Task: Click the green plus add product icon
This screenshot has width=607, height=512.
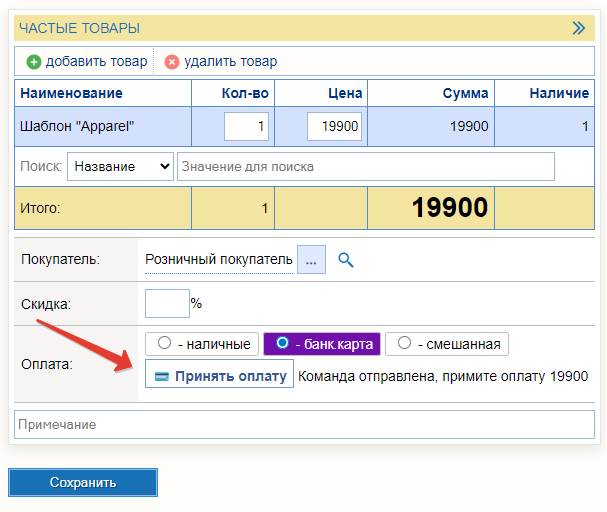Action: (x=33, y=62)
